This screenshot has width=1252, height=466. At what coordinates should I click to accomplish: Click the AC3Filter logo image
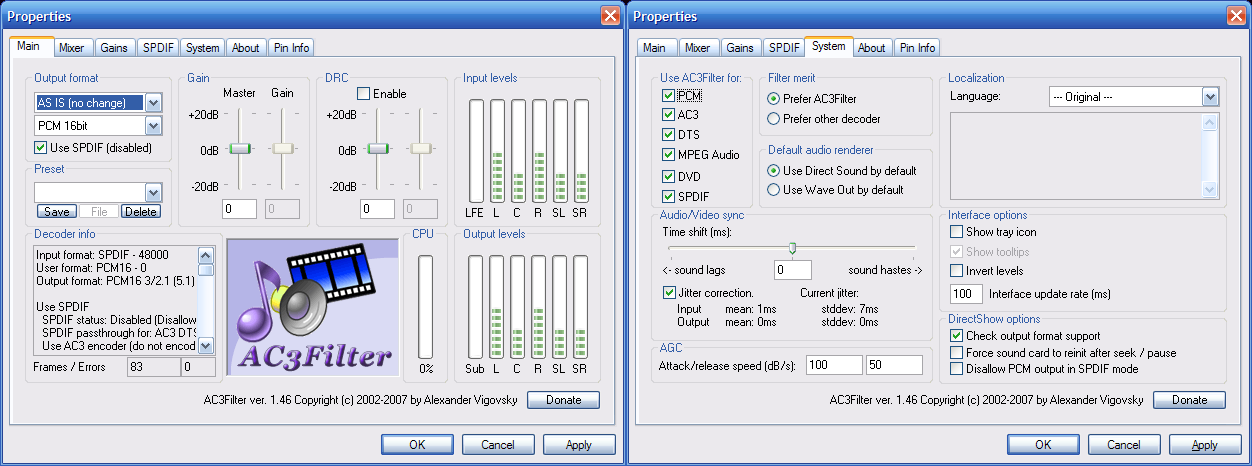pyautogui.click(x=313, y=307)
